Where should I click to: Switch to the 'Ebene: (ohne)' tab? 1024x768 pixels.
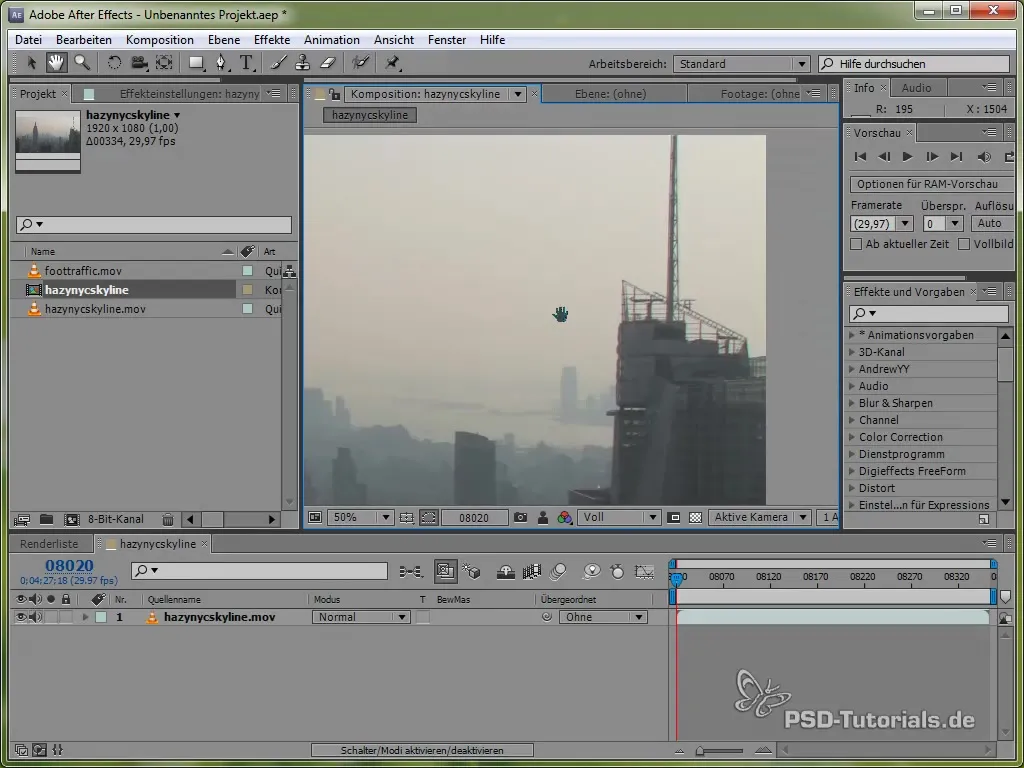pos(611,94)
